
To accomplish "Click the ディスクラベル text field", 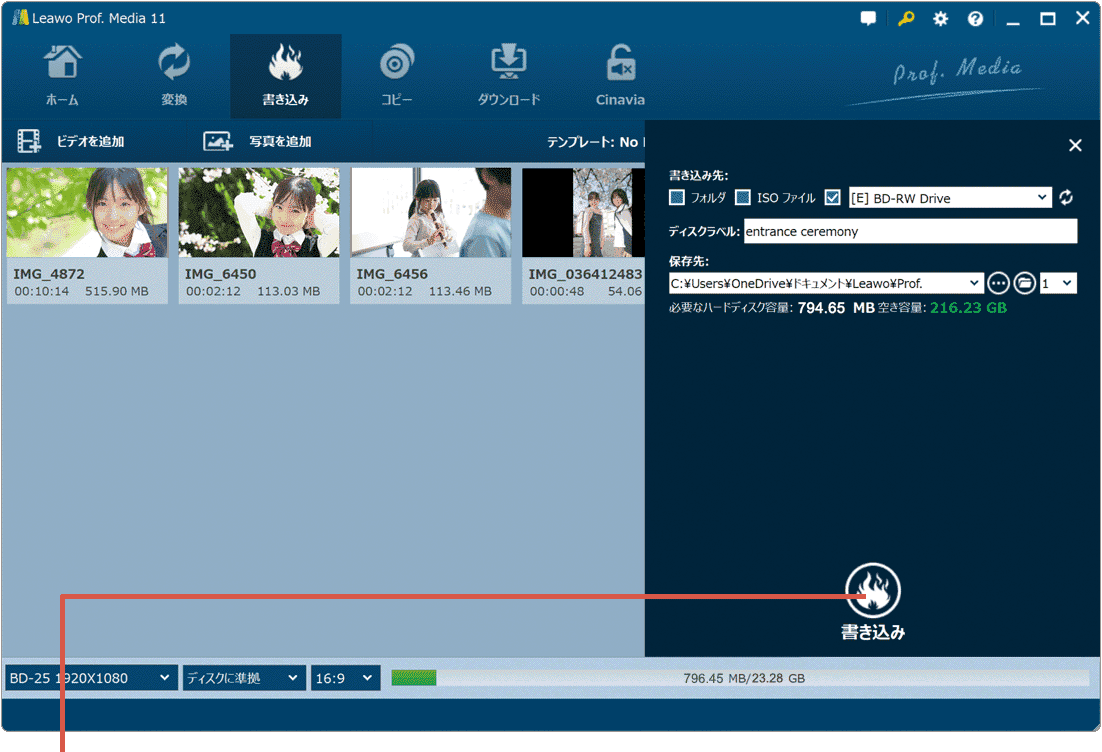I will 910,231.
